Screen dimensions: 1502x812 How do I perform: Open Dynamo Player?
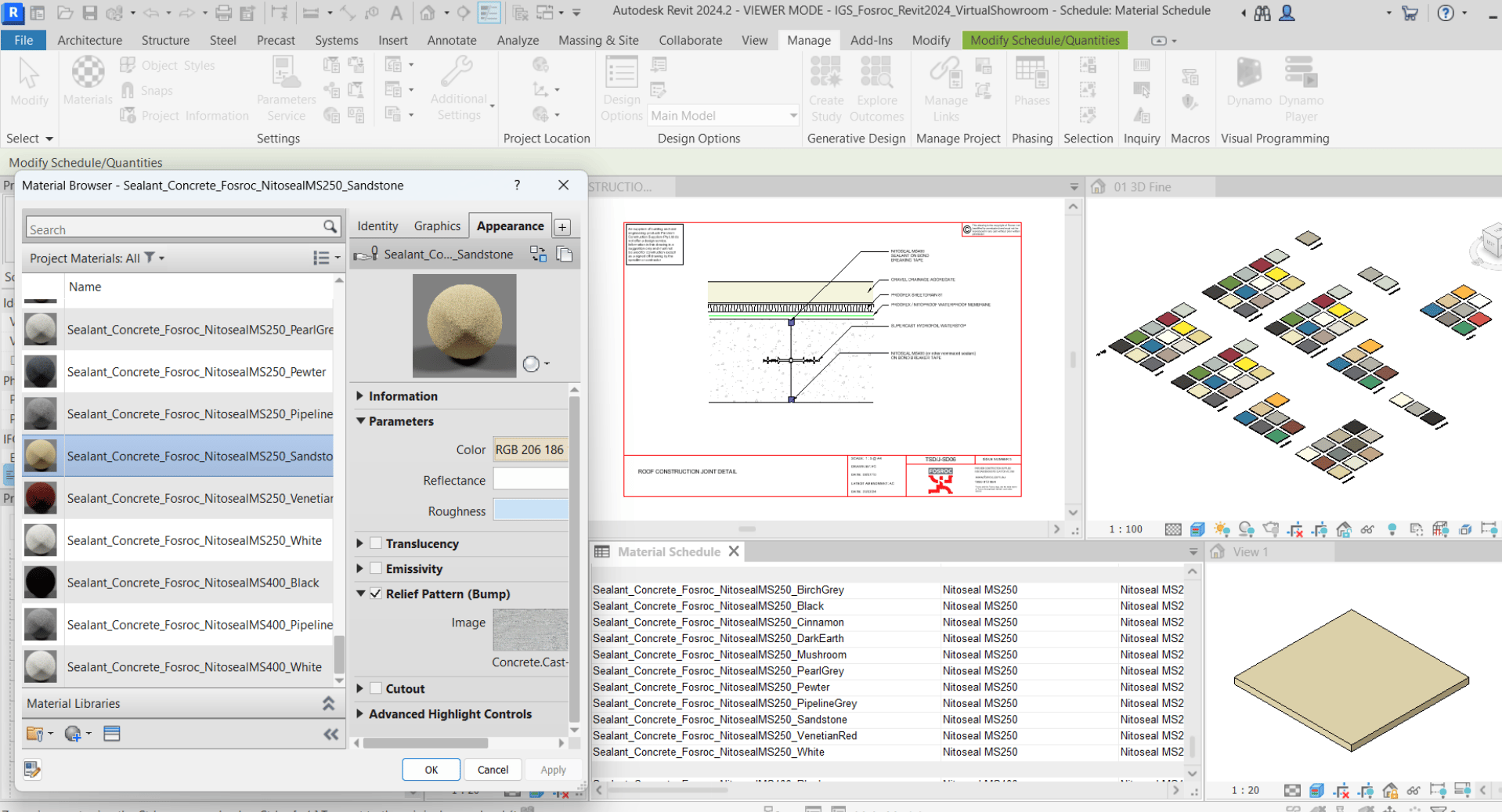pos(1301,89)
